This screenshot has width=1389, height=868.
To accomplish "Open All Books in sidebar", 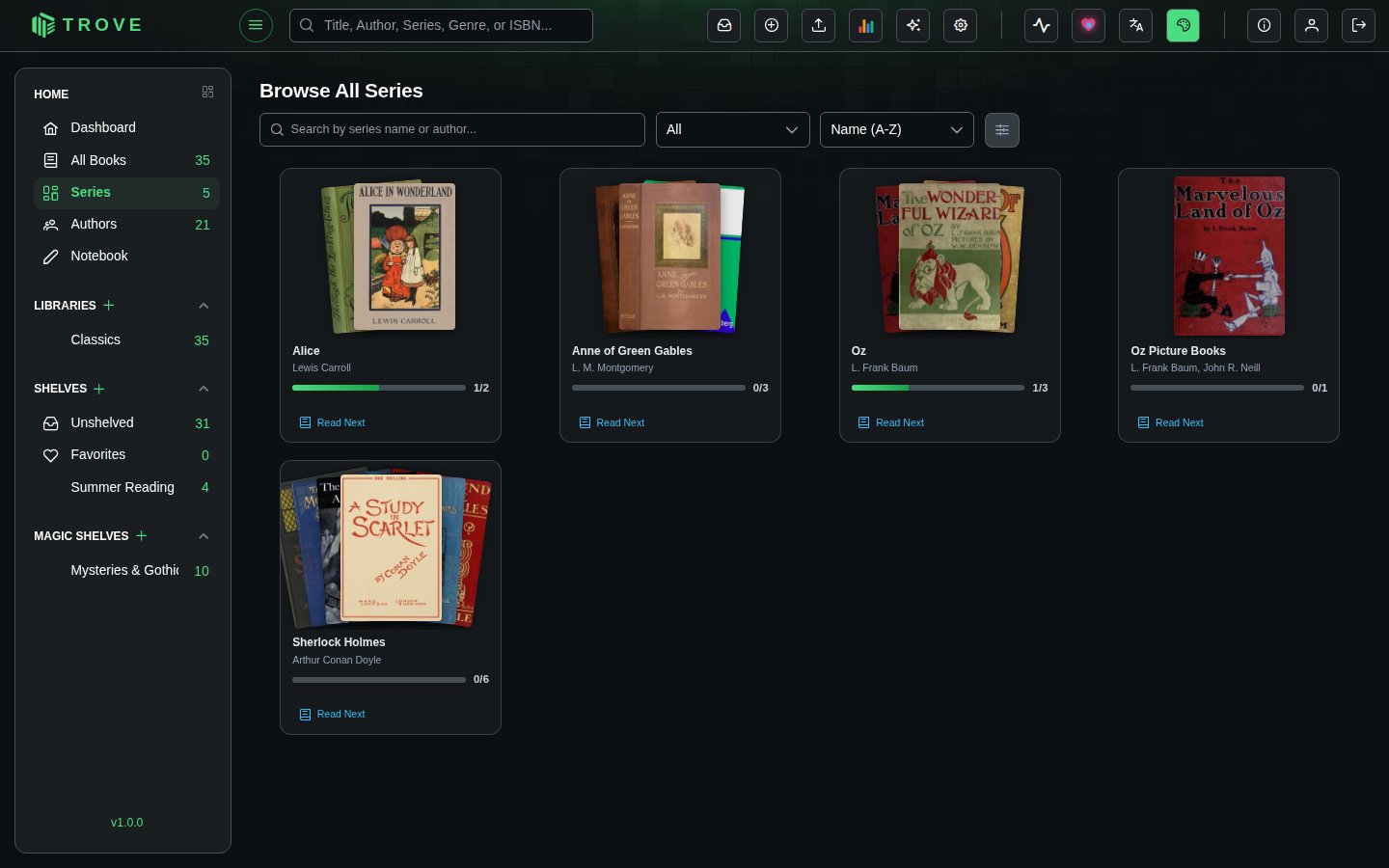I will (x=126, y=160).
